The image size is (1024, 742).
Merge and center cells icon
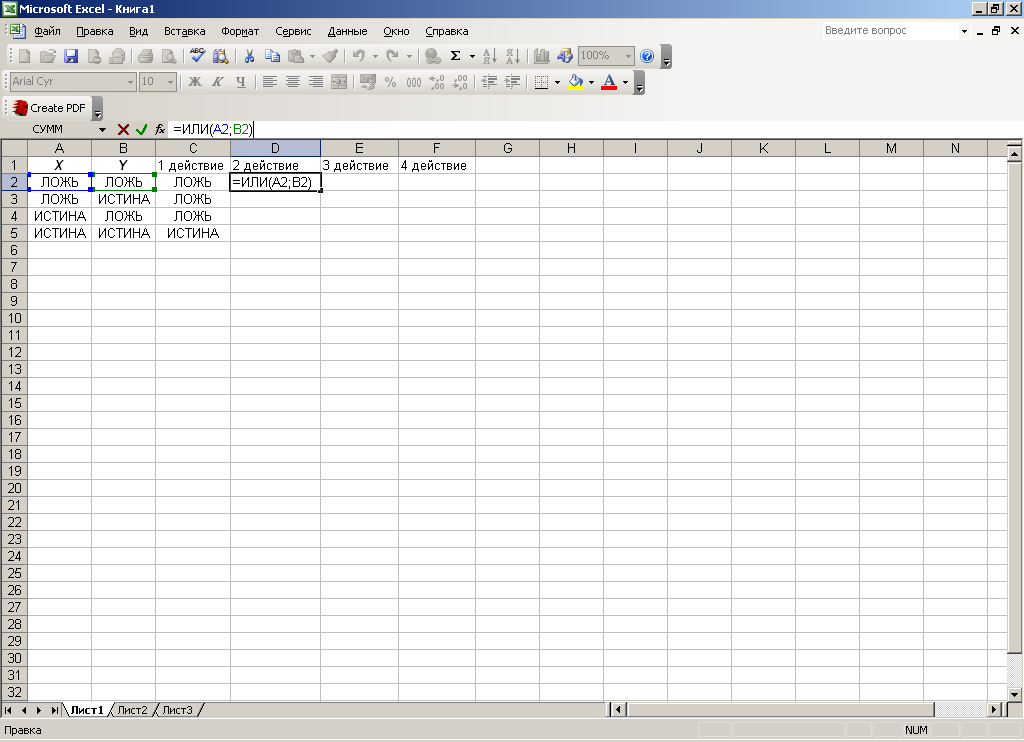pyautogui.click(x=339, y=82)
